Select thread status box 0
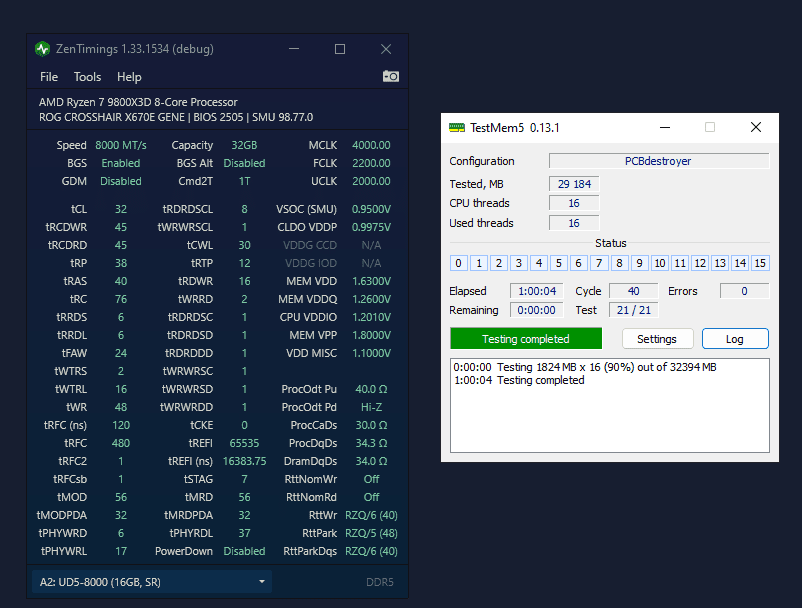Image resolution: width=802 pixels, height=608 pixels. pyautogui.click(x=459, y=263)
